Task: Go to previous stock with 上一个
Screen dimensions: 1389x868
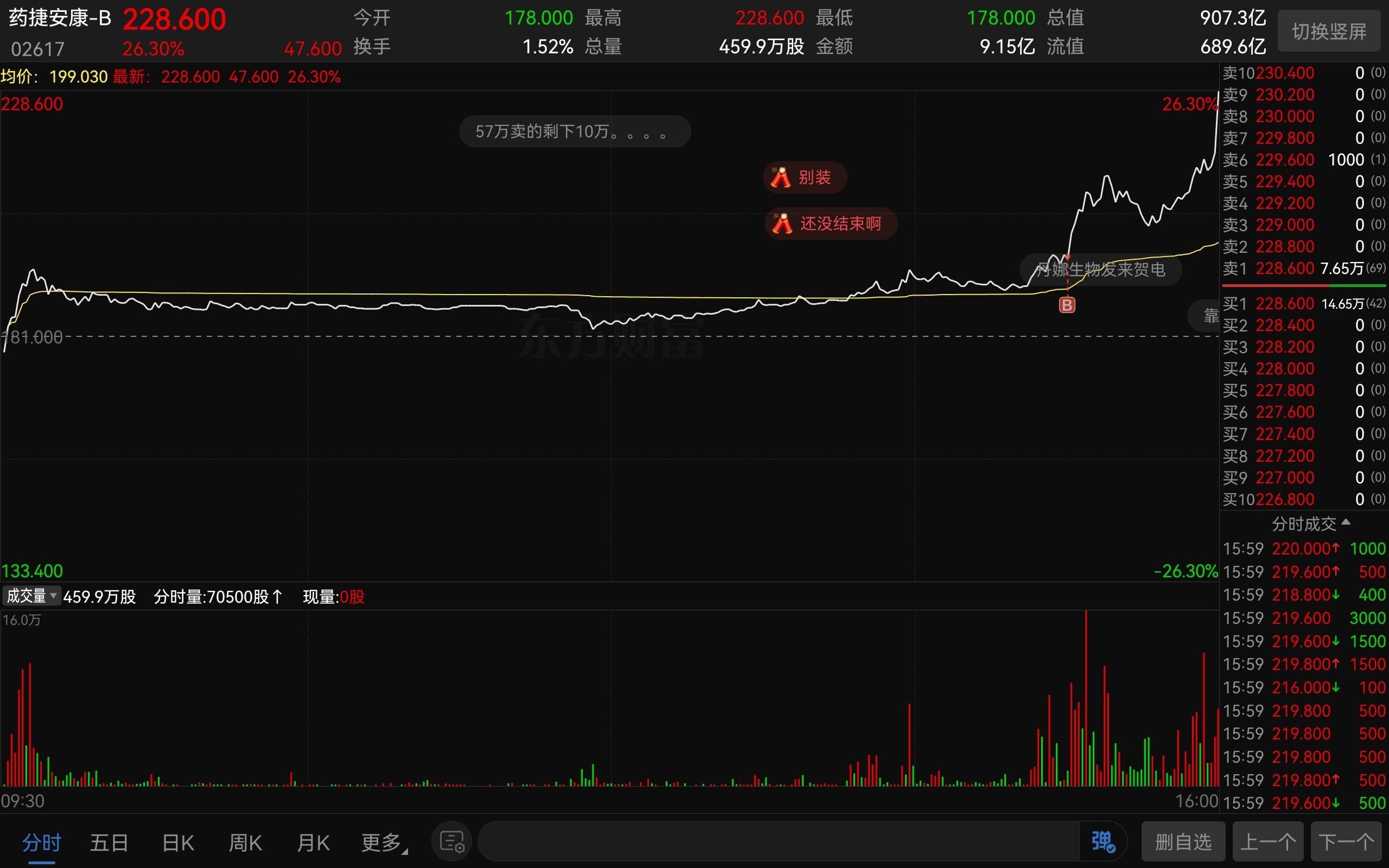Action: coord(1267,842)
